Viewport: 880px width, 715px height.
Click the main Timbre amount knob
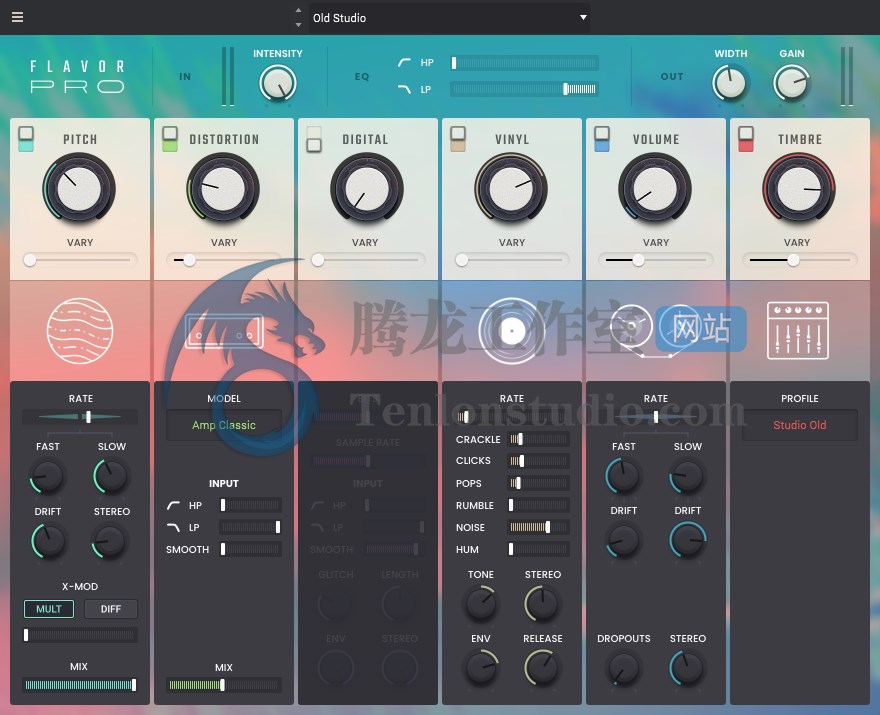(799, 189)
